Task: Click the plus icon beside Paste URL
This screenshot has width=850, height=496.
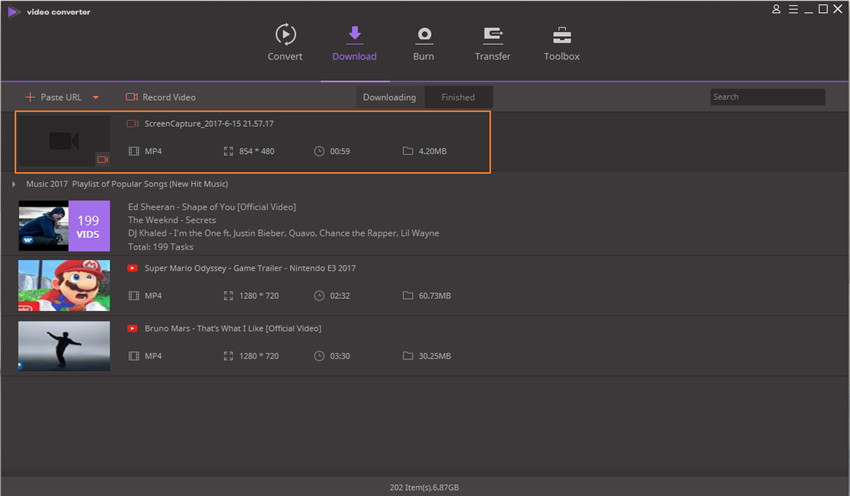Action: click(x=30, y=97)
